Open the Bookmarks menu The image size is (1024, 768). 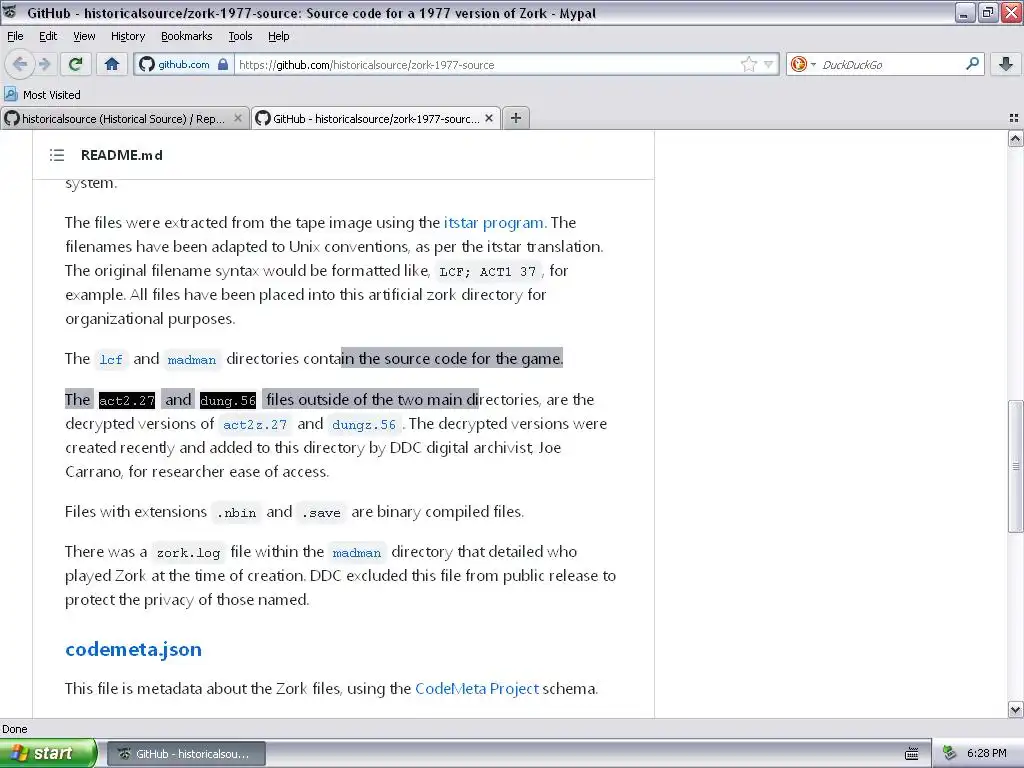(x=186, y=36)
